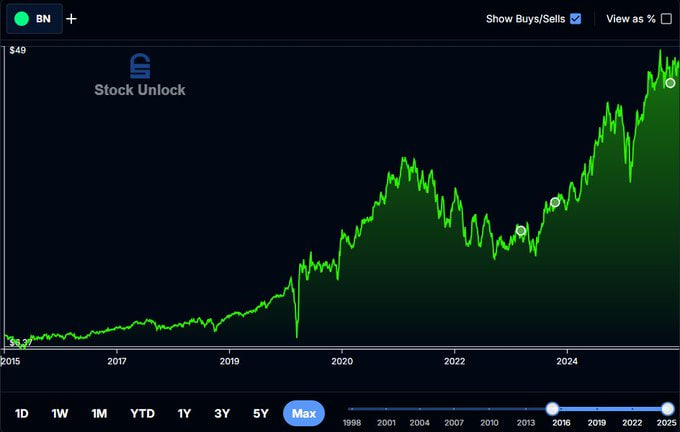
Task: Choose the YTD time range
Action: coord(142,413)
